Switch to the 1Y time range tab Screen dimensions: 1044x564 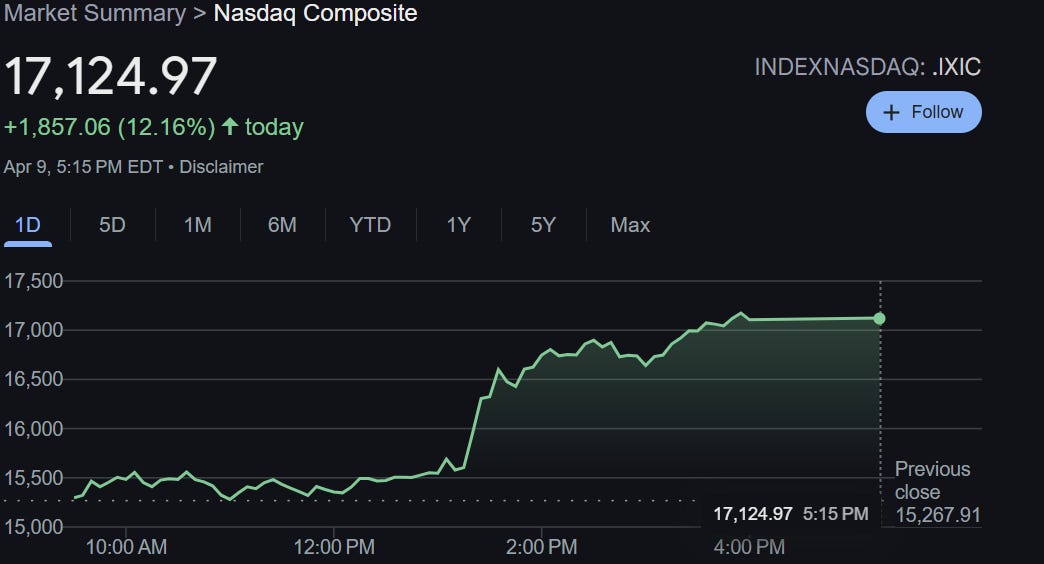point(458,225)
